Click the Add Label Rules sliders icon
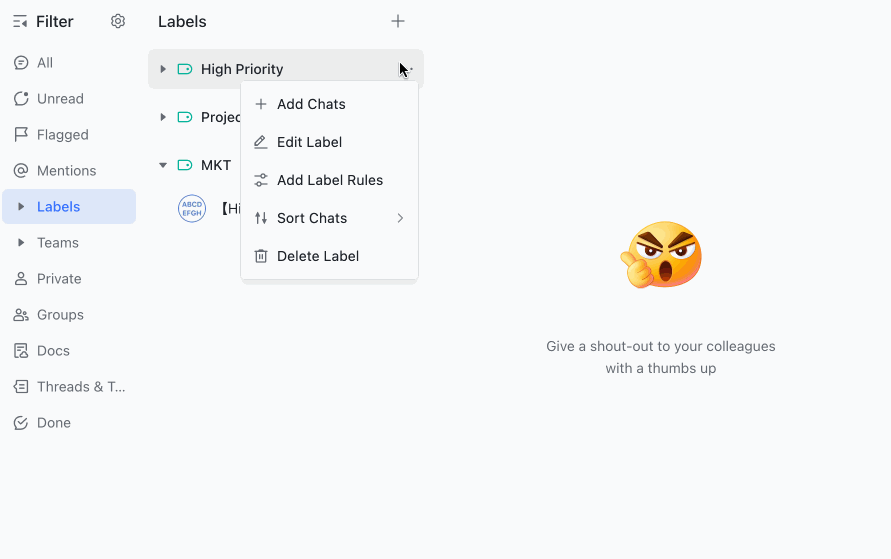 pos(261,180)
